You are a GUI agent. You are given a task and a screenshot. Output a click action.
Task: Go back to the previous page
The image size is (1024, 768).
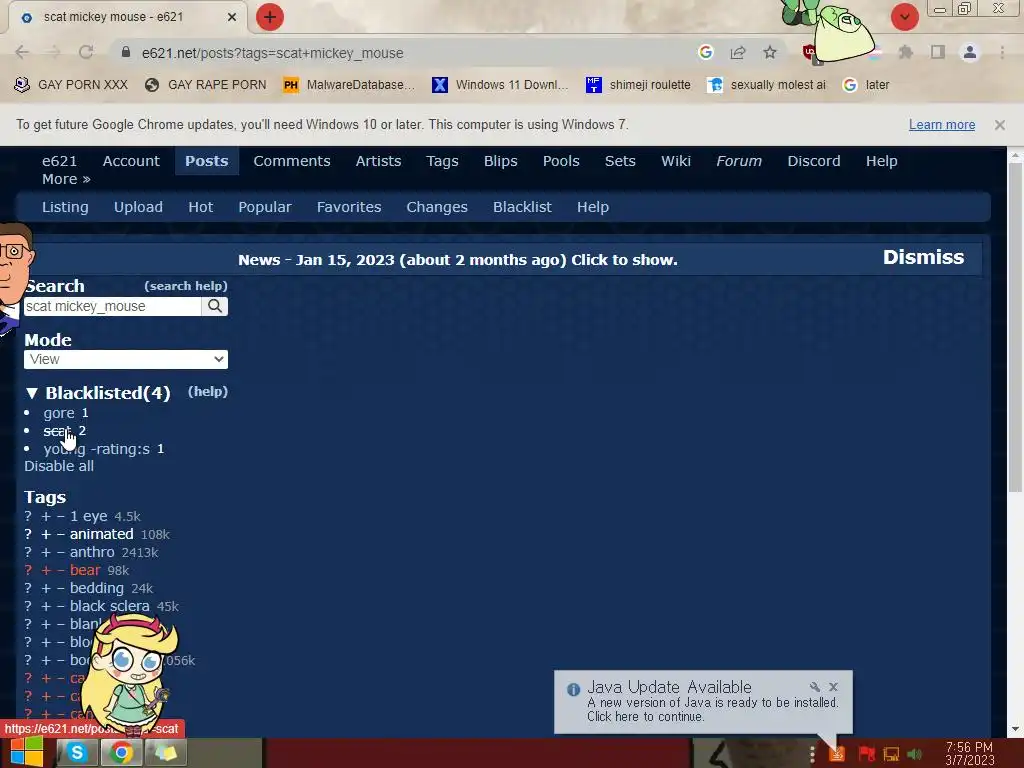pos(22,53)
